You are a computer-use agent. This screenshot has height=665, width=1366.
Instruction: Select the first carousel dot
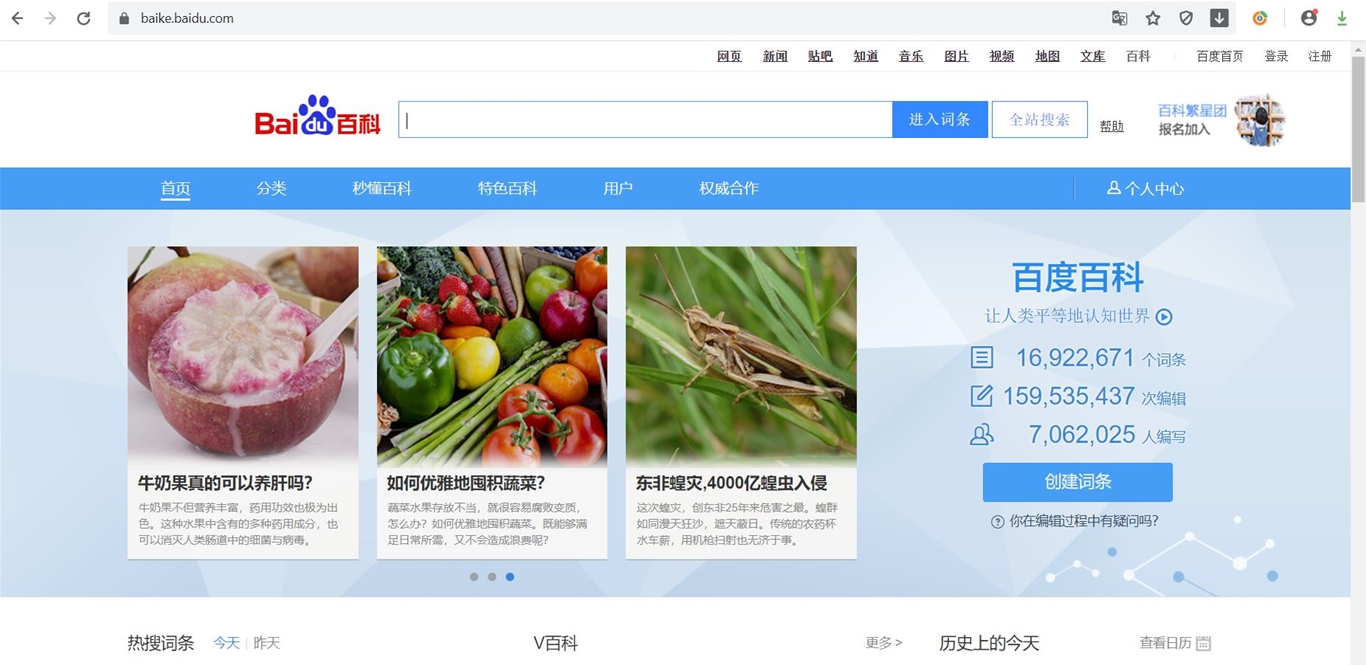[474, 577]
